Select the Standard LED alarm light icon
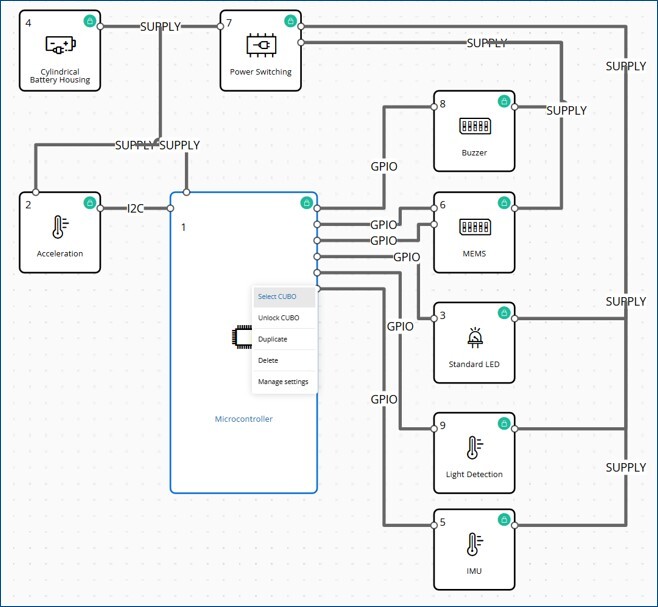This screenshot has width=658, height=607. tap(473, 337)
